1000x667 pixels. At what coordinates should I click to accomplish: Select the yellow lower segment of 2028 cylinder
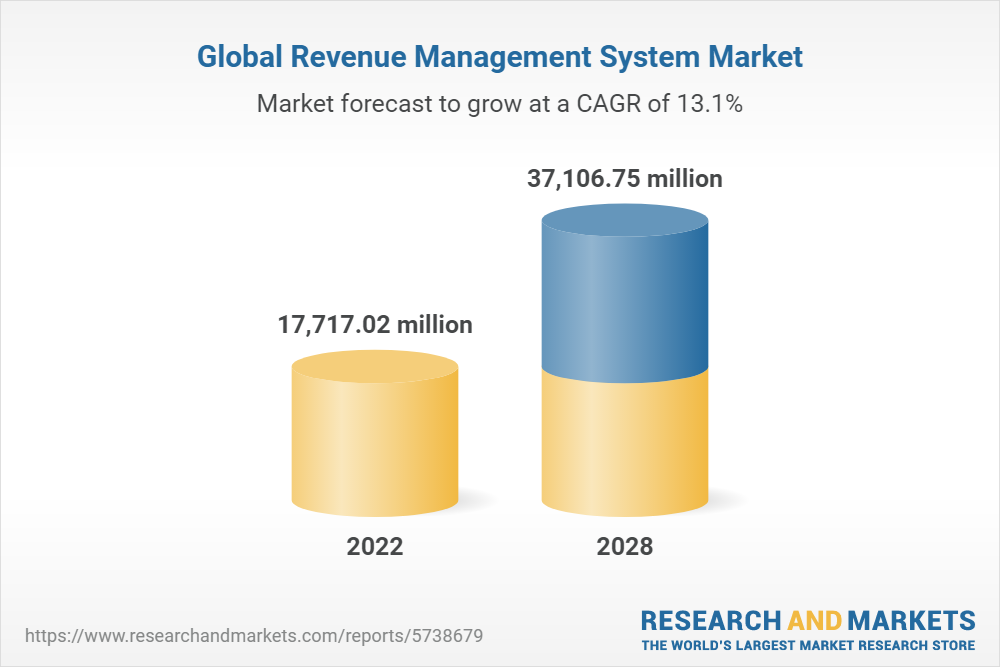(624, 440)
